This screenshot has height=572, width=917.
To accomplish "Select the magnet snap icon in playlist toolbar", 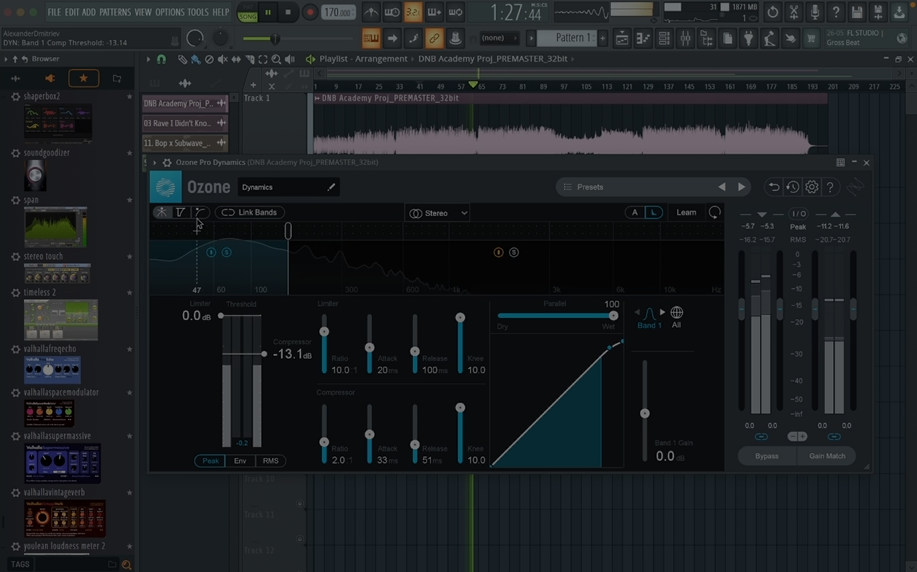I will tap(161, 59).
